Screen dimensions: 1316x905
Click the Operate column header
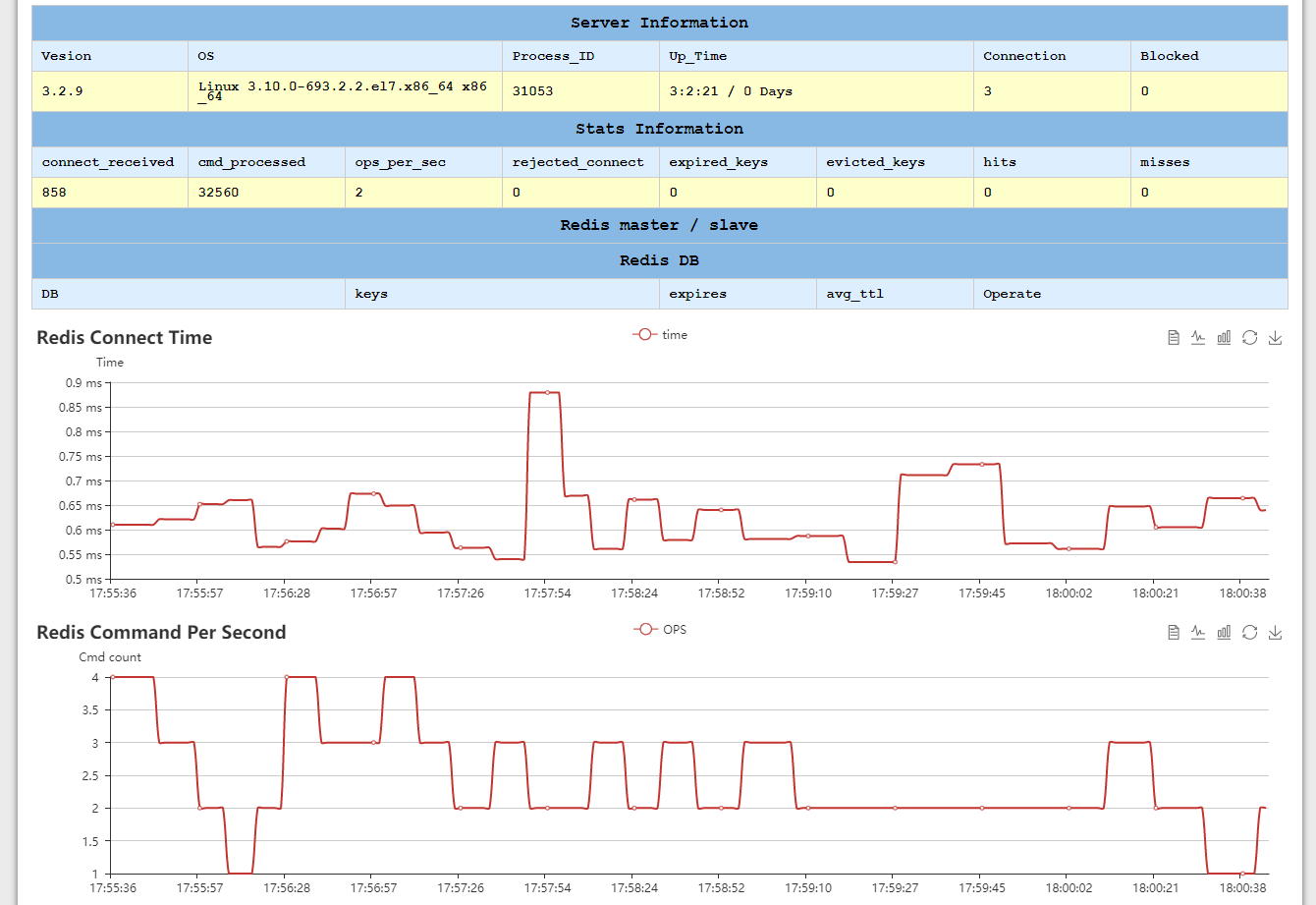[x=1130, y=294]
